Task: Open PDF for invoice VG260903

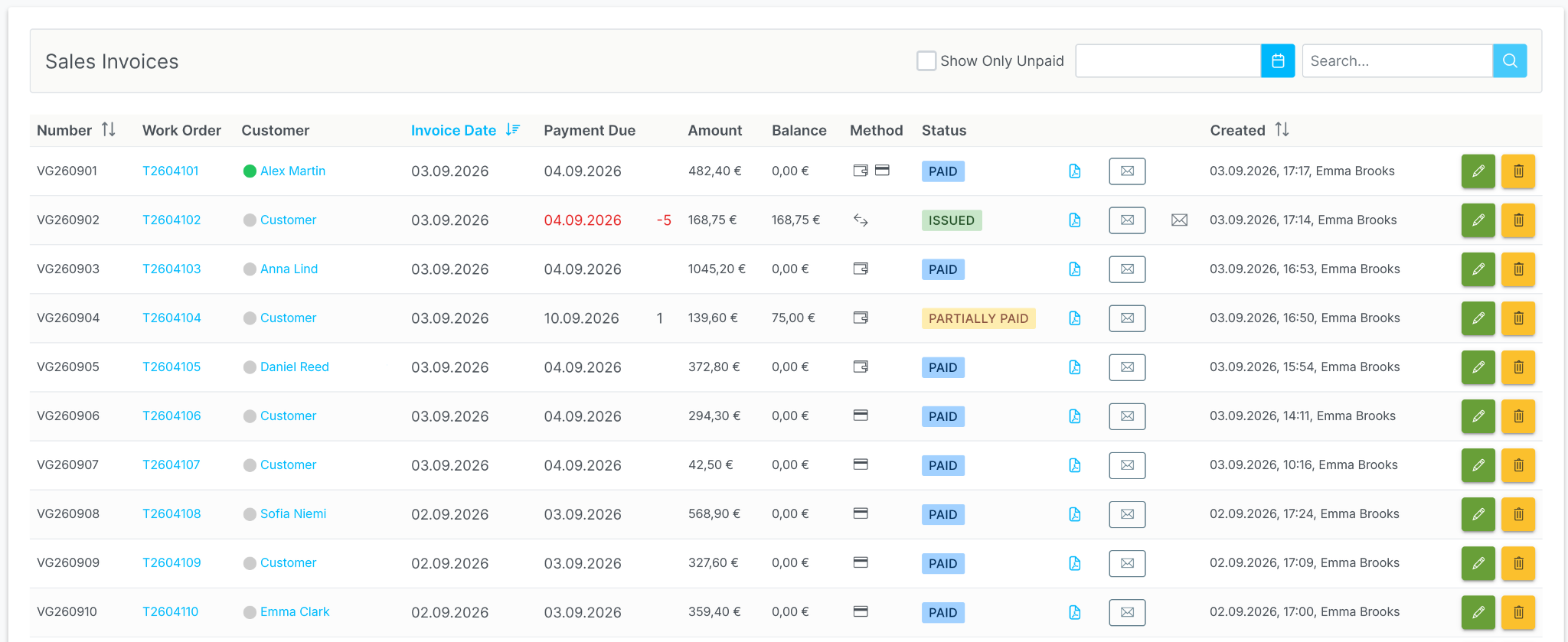Action: click(1075, 269)
